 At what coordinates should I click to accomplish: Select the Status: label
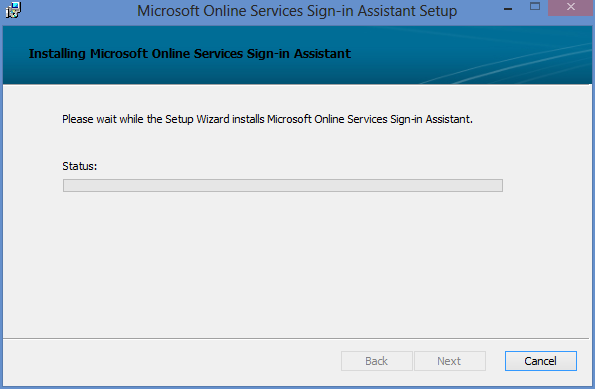pyautogui.click(x=80, y=166)
